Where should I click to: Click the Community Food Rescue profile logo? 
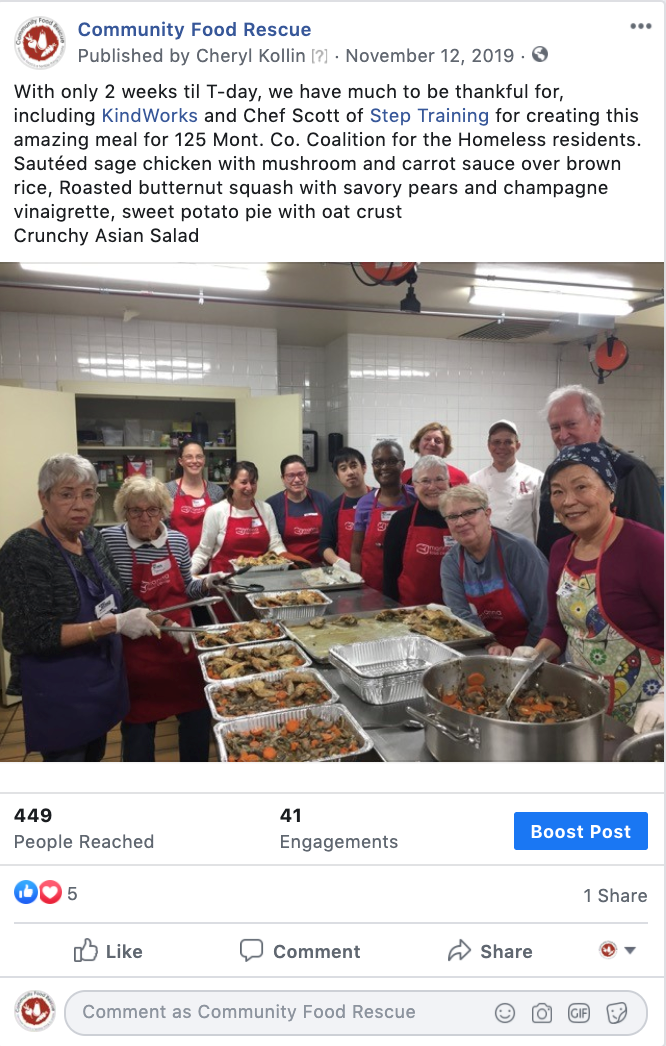coord(40,42)
